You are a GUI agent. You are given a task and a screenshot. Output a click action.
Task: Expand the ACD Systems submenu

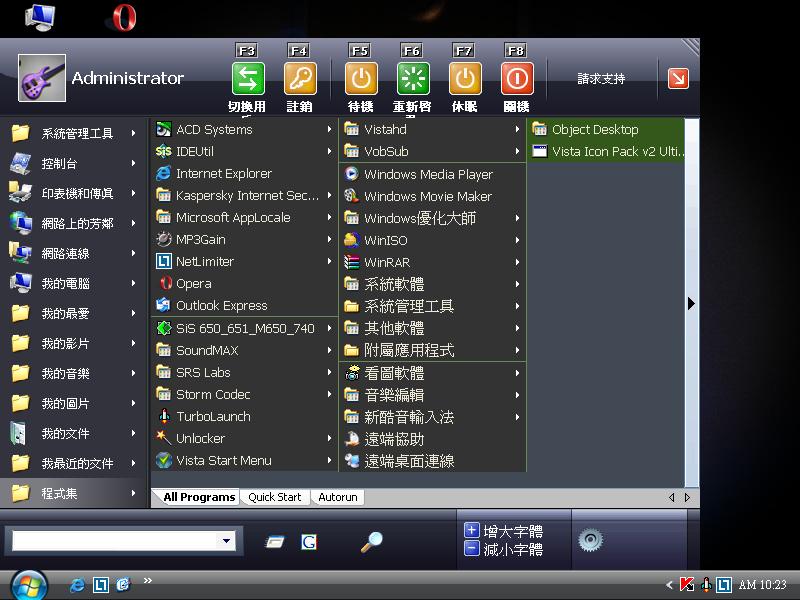click(x=245, y=130)
